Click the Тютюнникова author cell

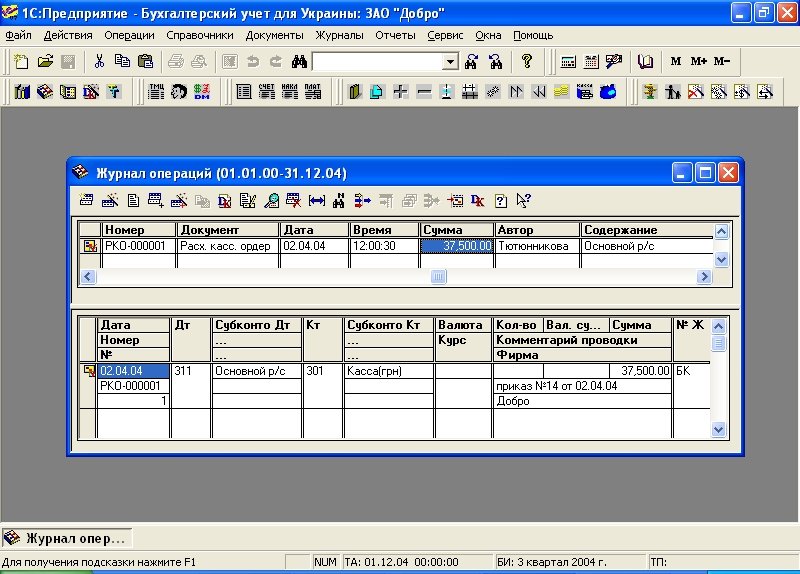537,246
